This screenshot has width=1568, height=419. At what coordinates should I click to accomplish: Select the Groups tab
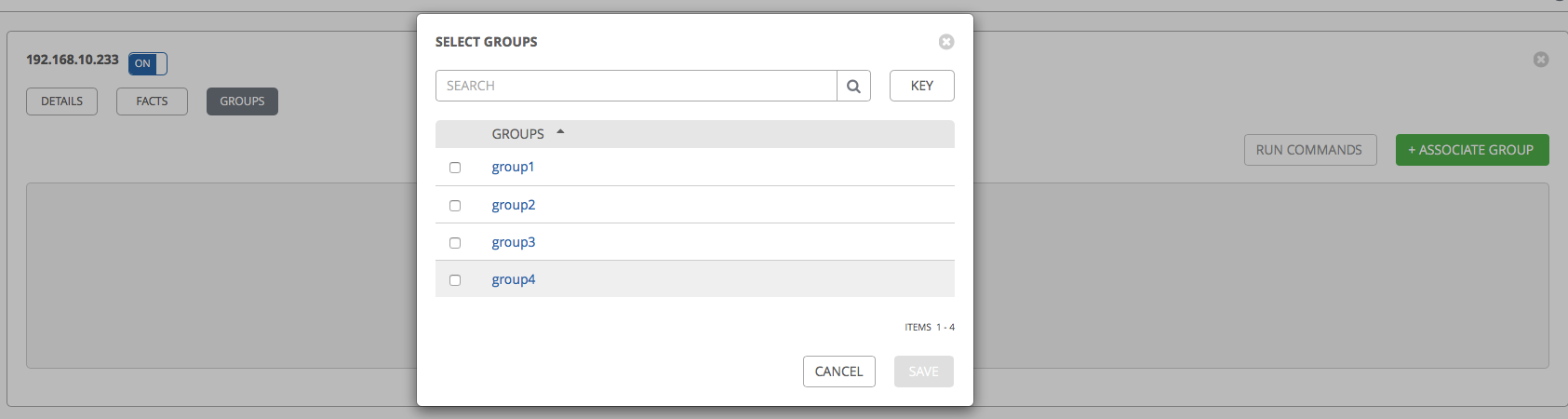242,101
